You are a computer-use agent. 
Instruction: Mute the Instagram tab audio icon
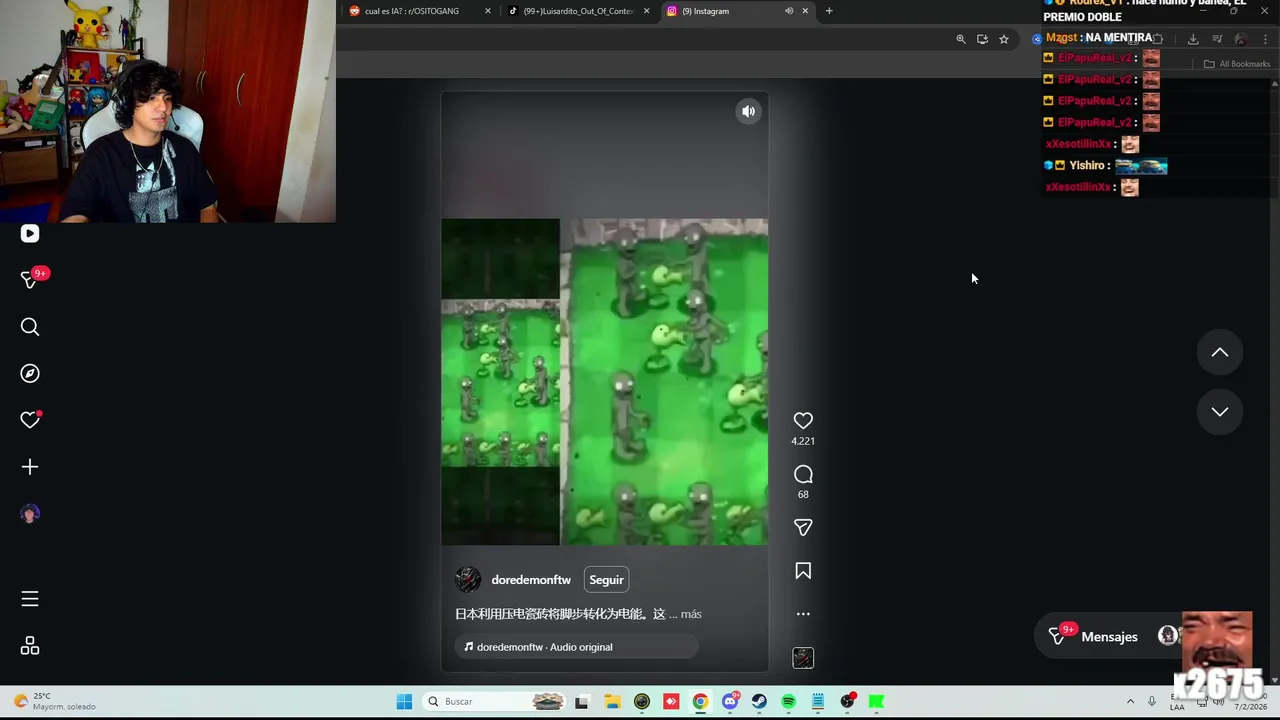tap(789, 11)
